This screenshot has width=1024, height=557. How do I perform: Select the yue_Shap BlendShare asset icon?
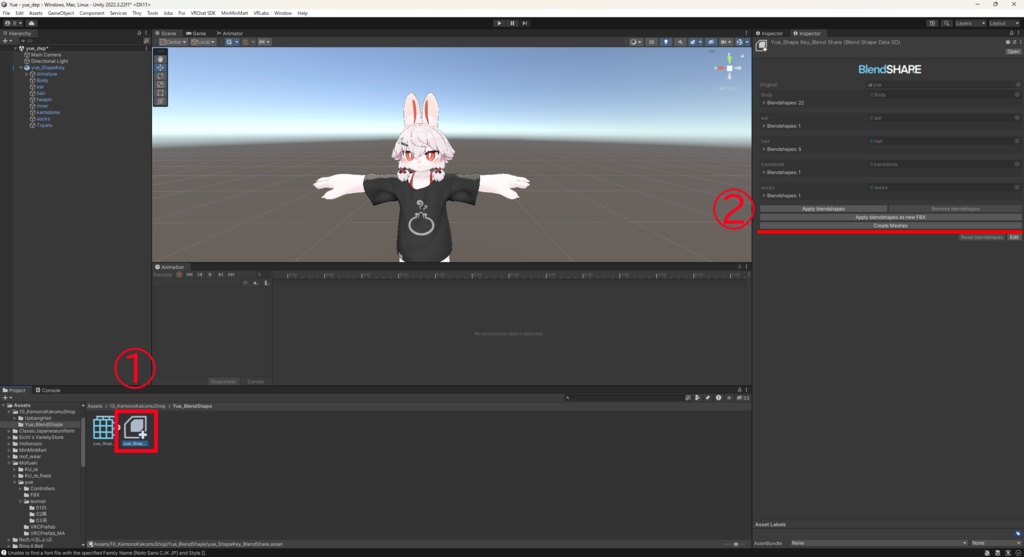click(x=136, y=430)
